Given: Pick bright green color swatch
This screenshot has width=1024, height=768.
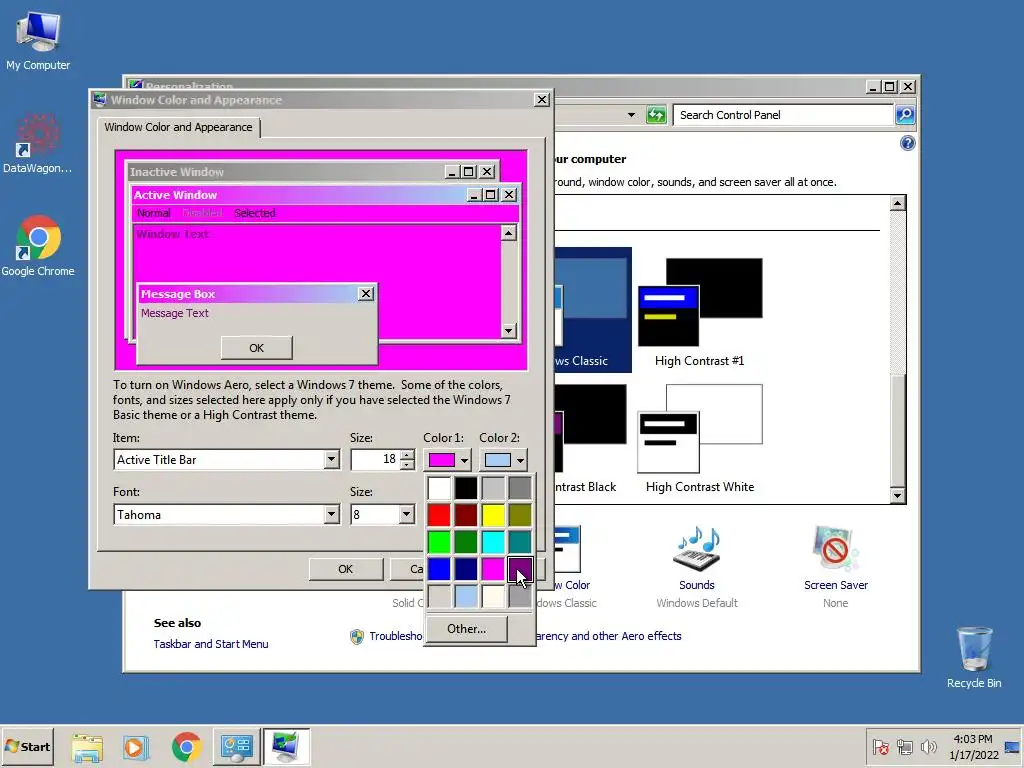Looking at the screenshot, I should 440,542.
